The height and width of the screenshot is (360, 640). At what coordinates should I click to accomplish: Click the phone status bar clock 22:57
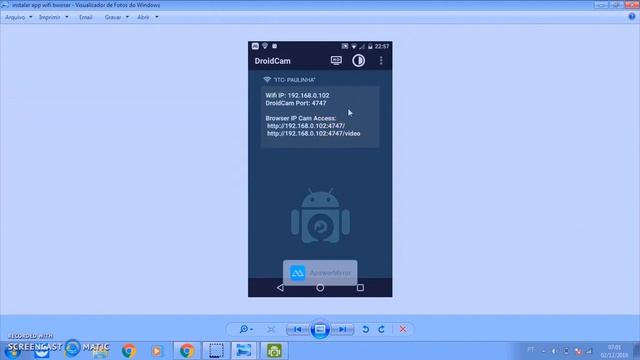pos(382,46)
